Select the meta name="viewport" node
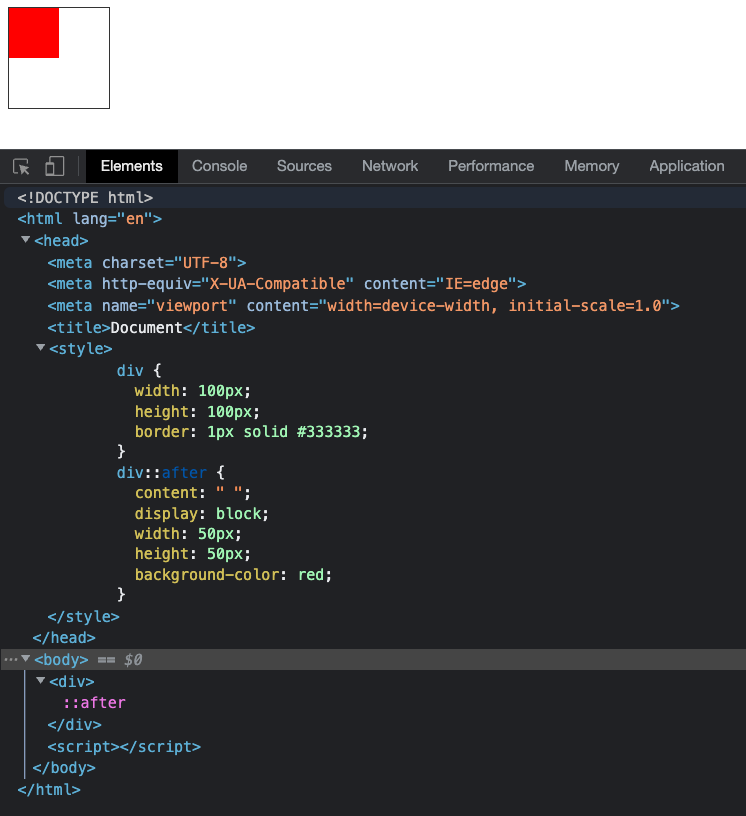This screenshot has width=746, height=816. 363,306
